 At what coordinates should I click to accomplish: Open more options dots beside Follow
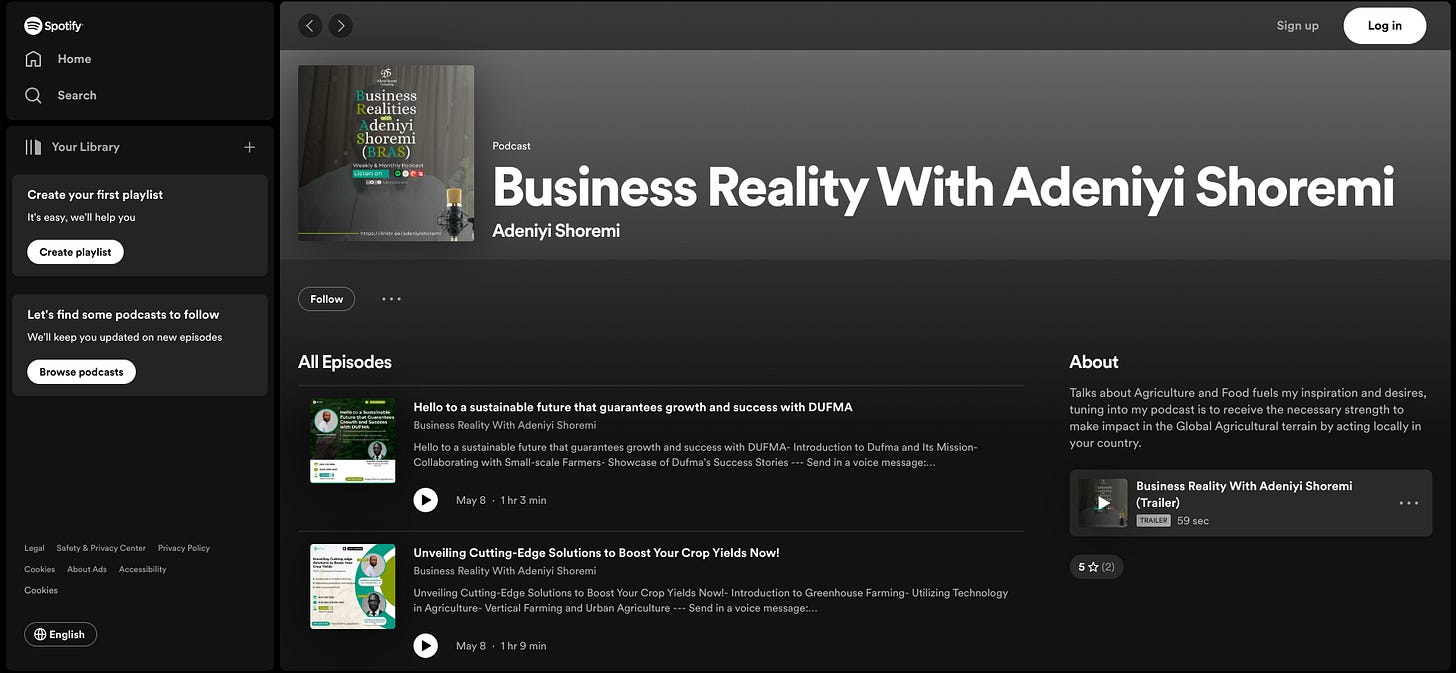coord(391,299)
